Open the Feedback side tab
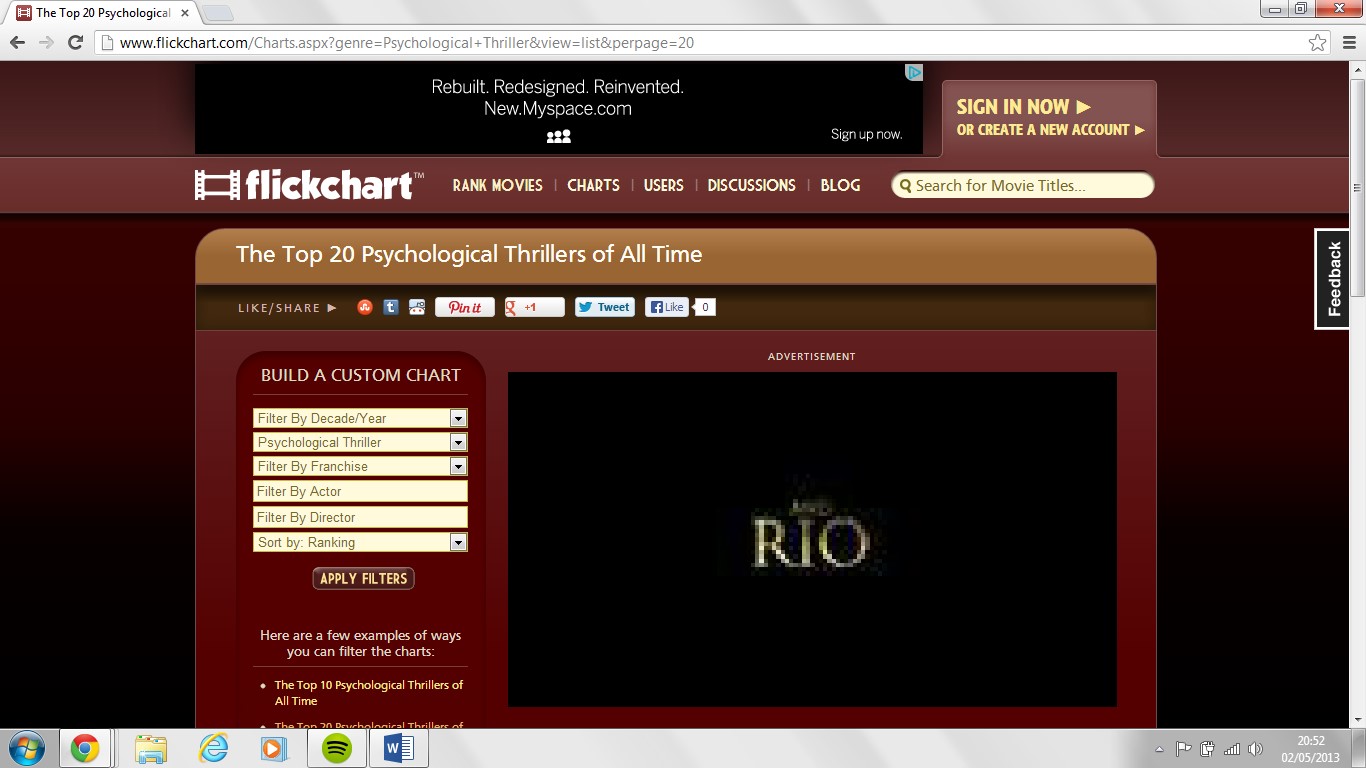 1332,279
